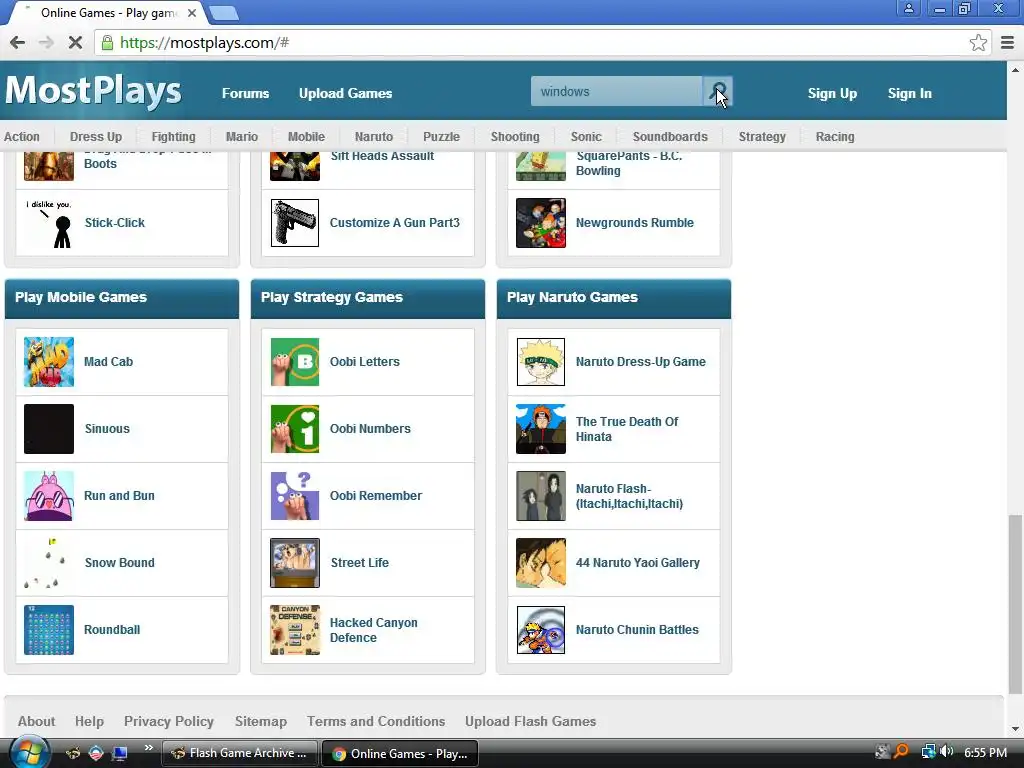Screen dimensions: 1024x768
Task: Open the Forums link
Action: [x=246, y=93]
